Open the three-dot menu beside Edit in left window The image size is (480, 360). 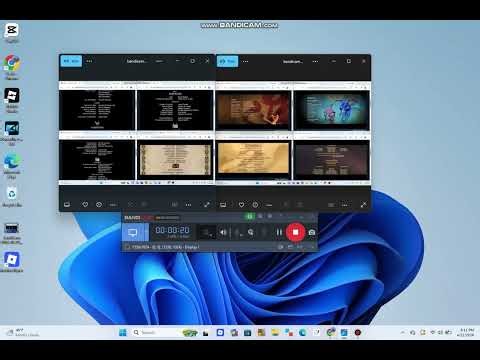coord(89,61)
